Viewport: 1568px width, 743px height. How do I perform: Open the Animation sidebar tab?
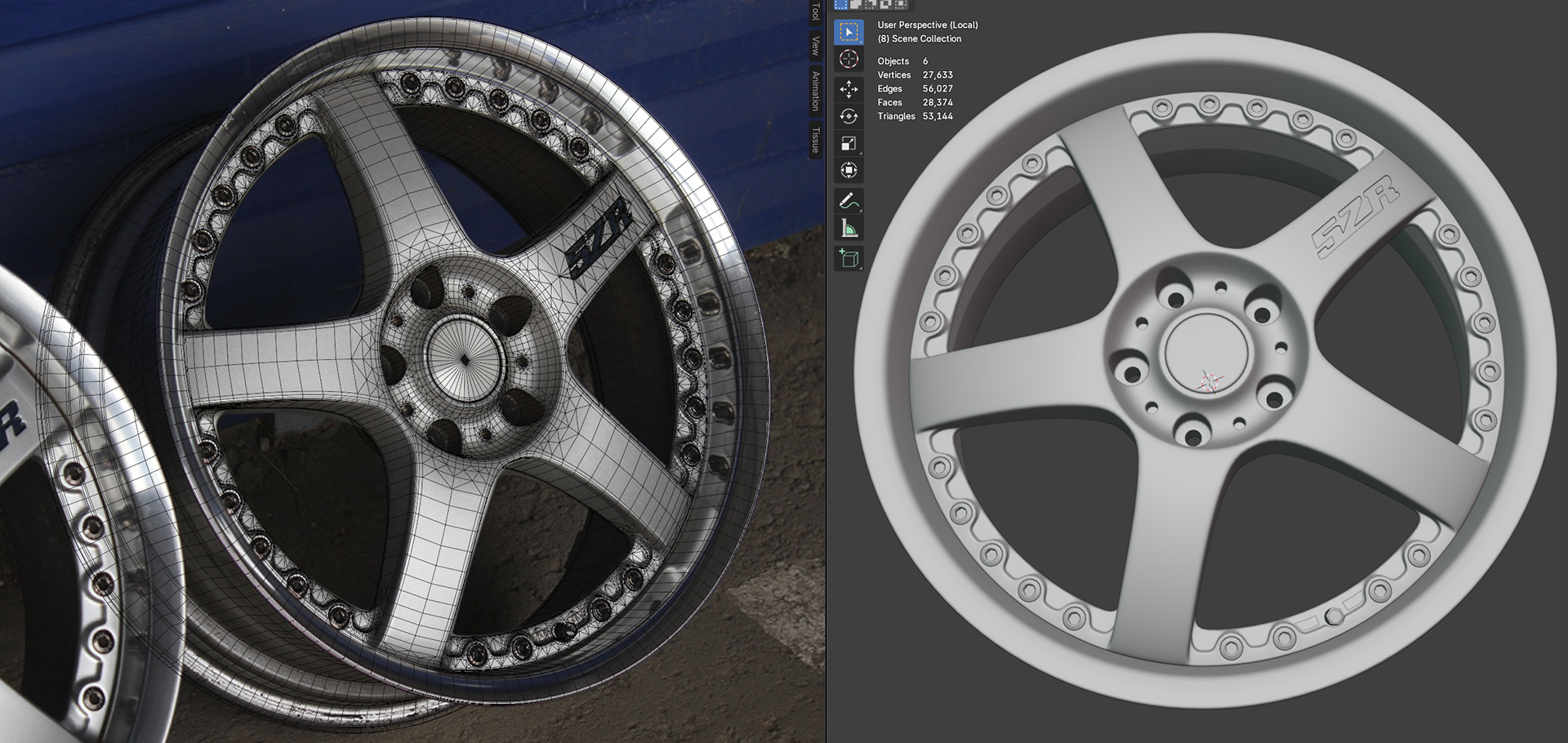tap(815, 91)
